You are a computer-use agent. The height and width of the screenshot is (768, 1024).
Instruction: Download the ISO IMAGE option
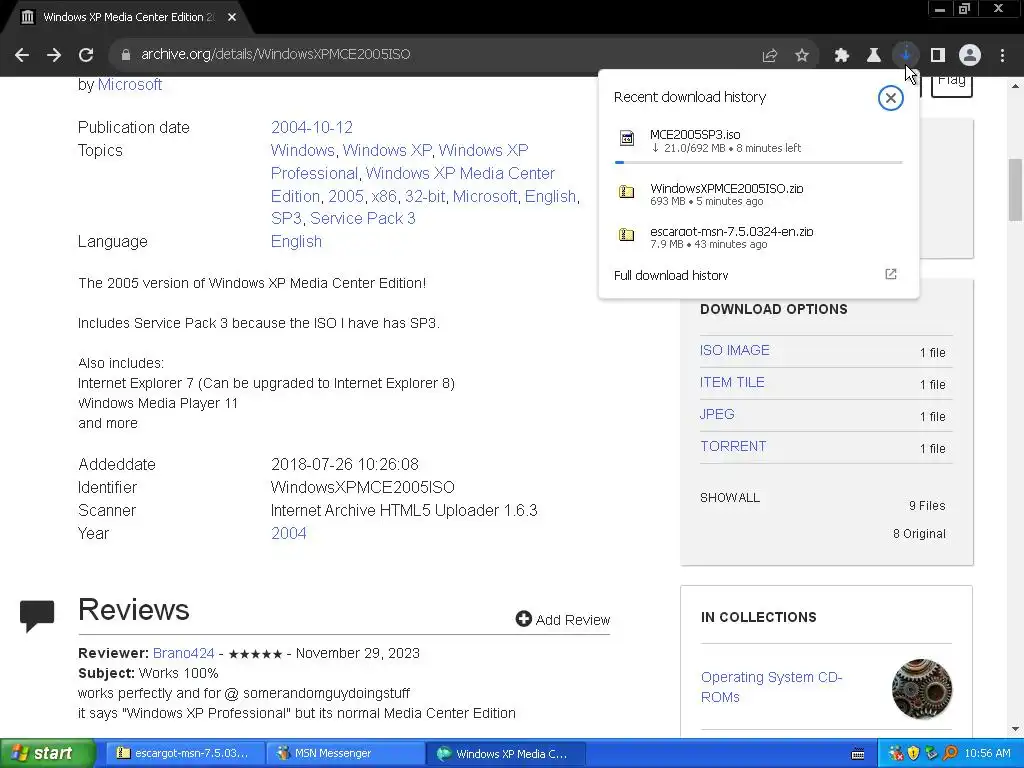click(x=735, y=351)
